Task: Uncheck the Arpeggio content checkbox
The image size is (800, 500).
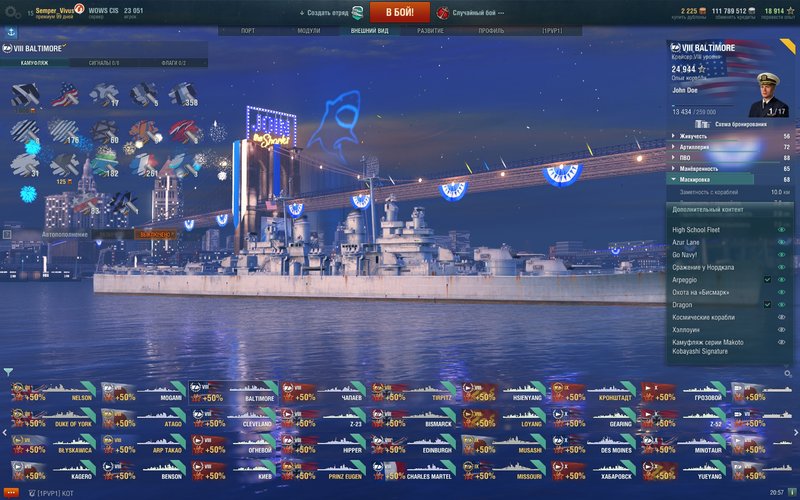Action: tap(767, 280)
